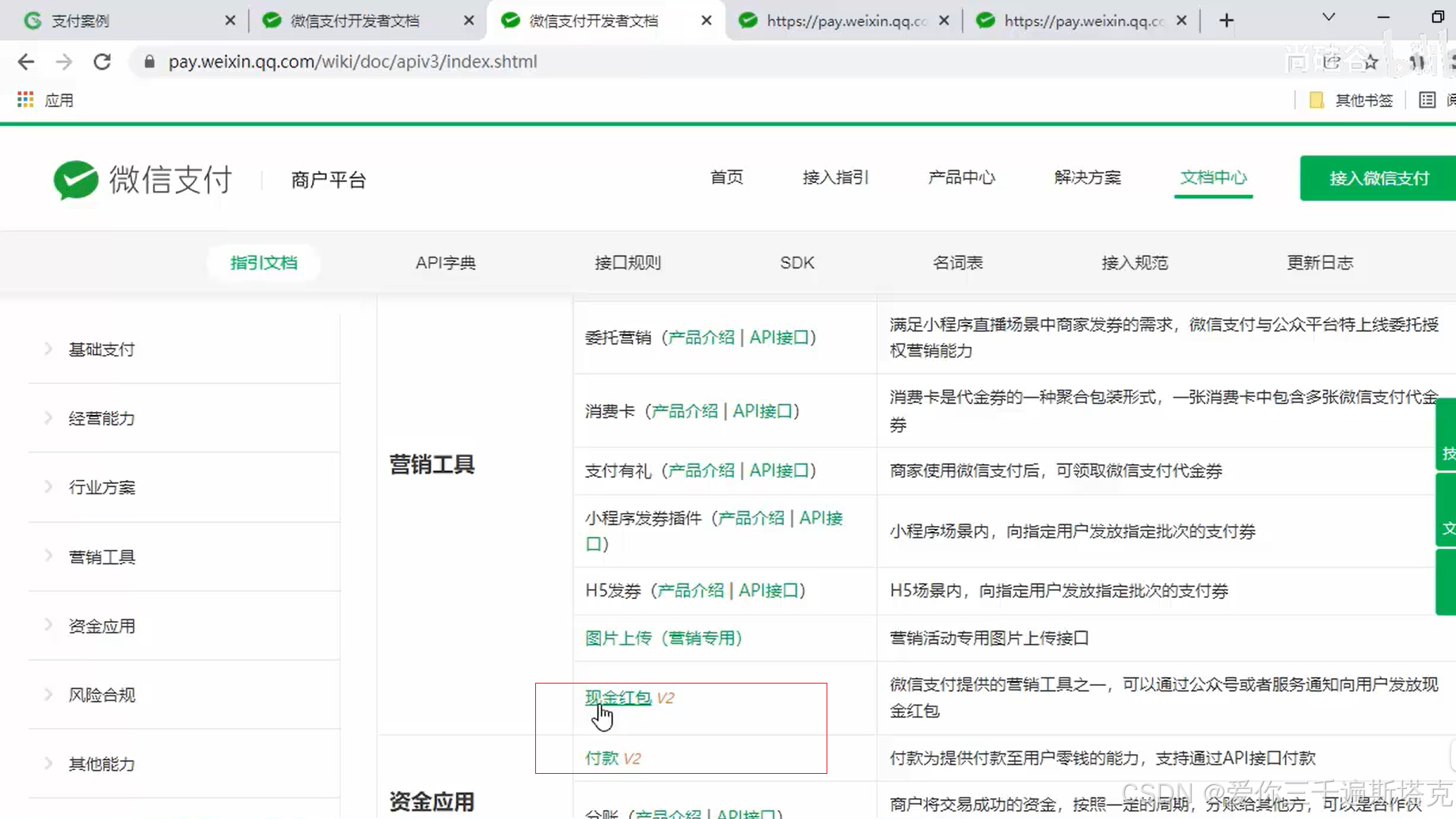This screenshot has width=1456, height=819.
Task: Open the 其他书签 bookmarks folder
Action: pos(1350,100)
